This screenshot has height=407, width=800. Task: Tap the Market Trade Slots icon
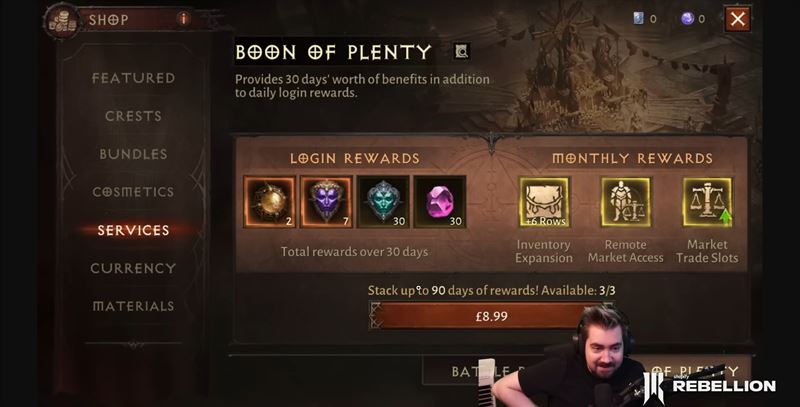click(x=707, y=202)
